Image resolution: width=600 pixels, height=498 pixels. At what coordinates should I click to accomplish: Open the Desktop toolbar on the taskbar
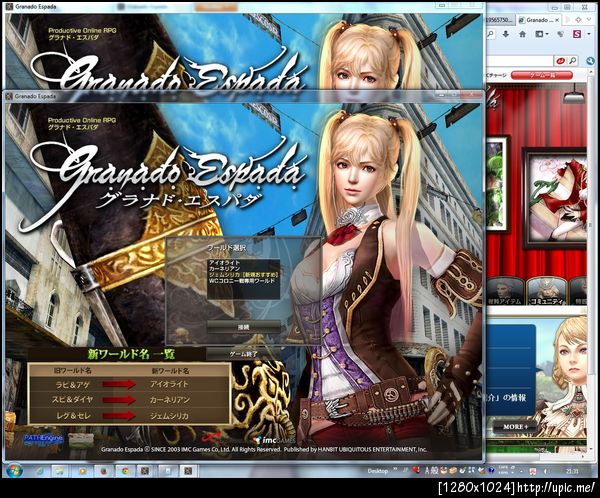click(x=377, y=471)
